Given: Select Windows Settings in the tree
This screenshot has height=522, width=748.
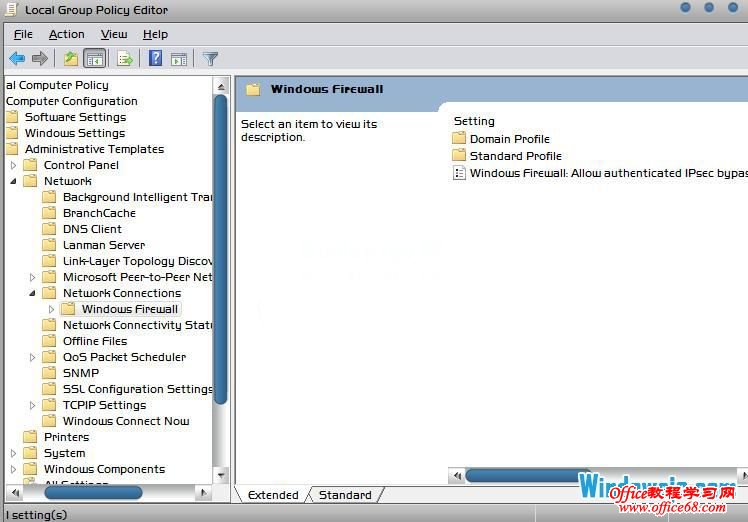Looking at the screenshot, I should tap(75, 133).
